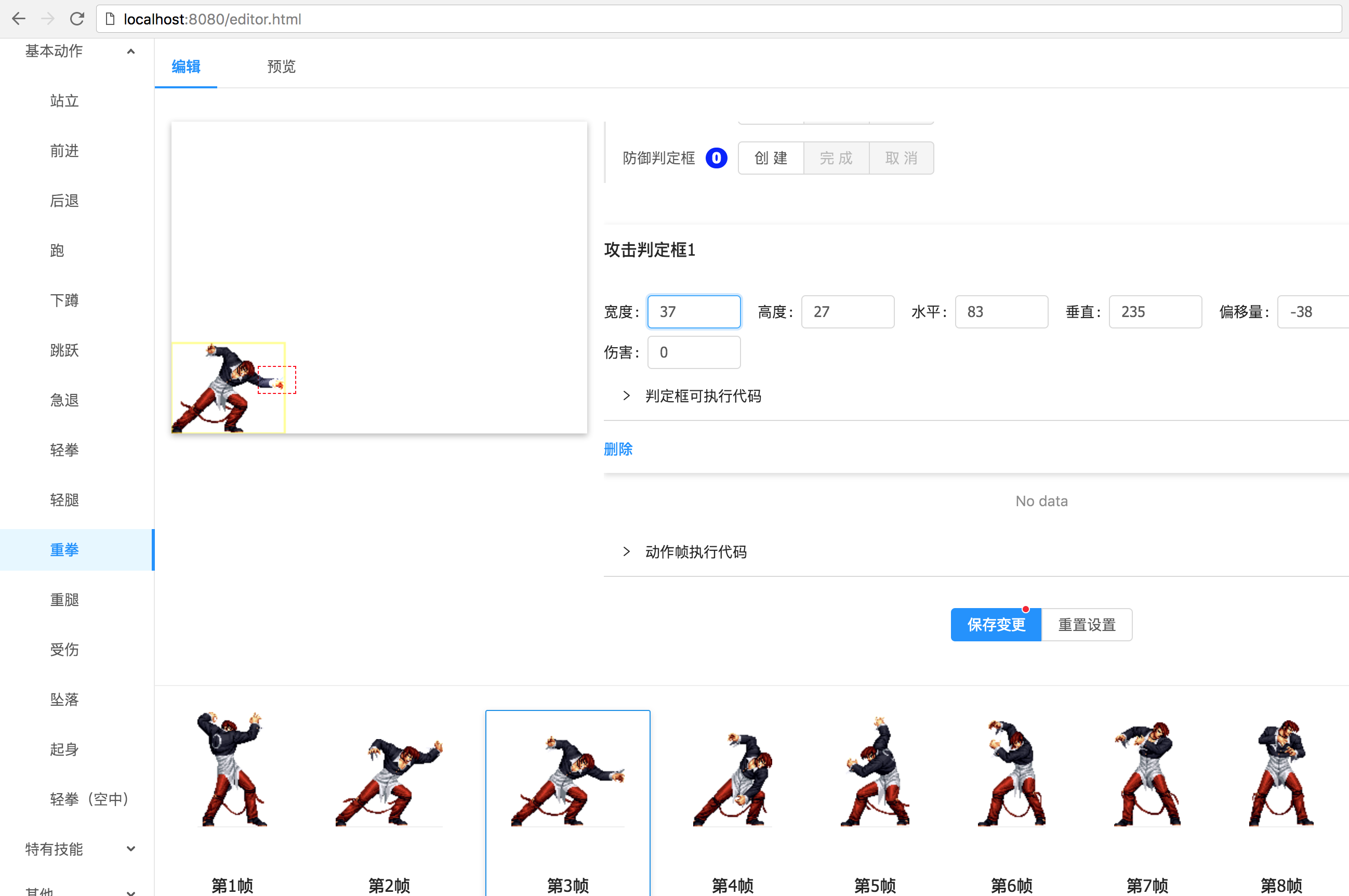Switch to the 预览 tab

click(x=281, y=67)
